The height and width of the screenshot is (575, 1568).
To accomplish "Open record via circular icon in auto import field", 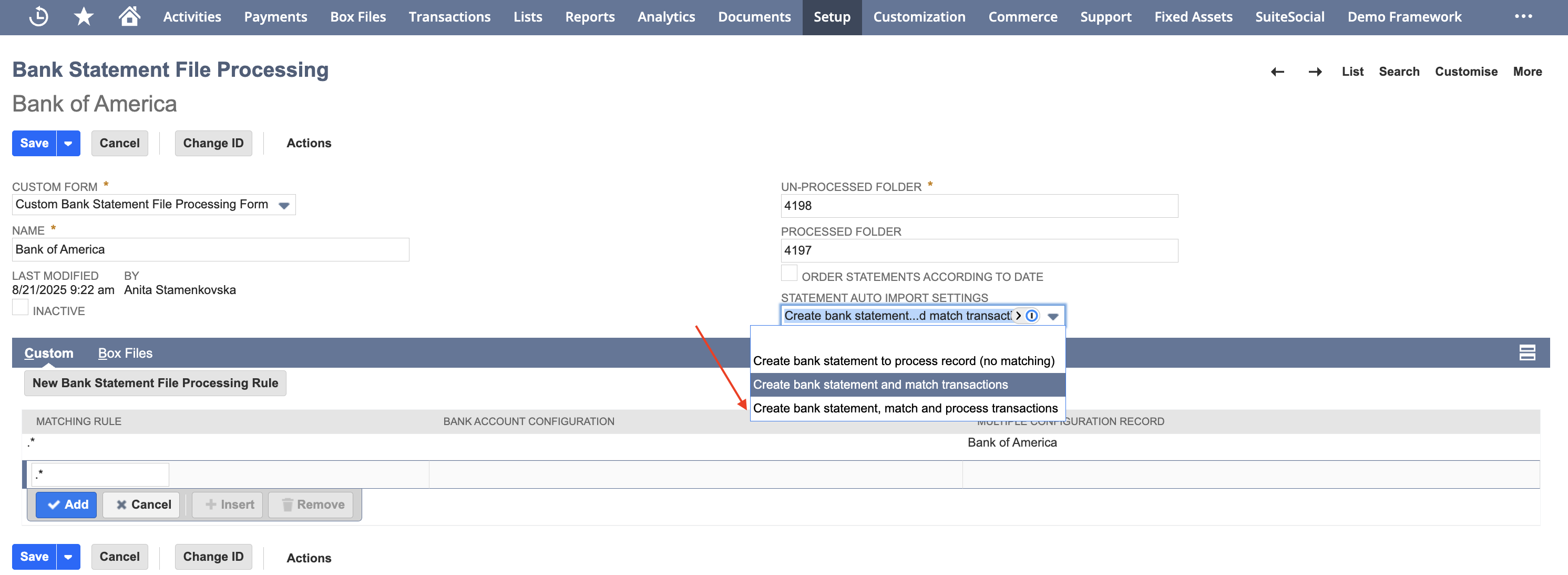I will [x=1031, y=316].
